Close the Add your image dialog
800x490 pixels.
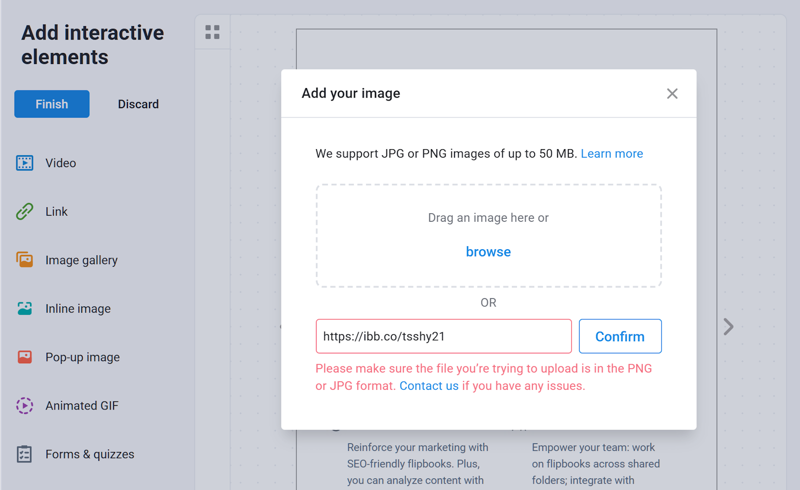click(x=672, y=93)
